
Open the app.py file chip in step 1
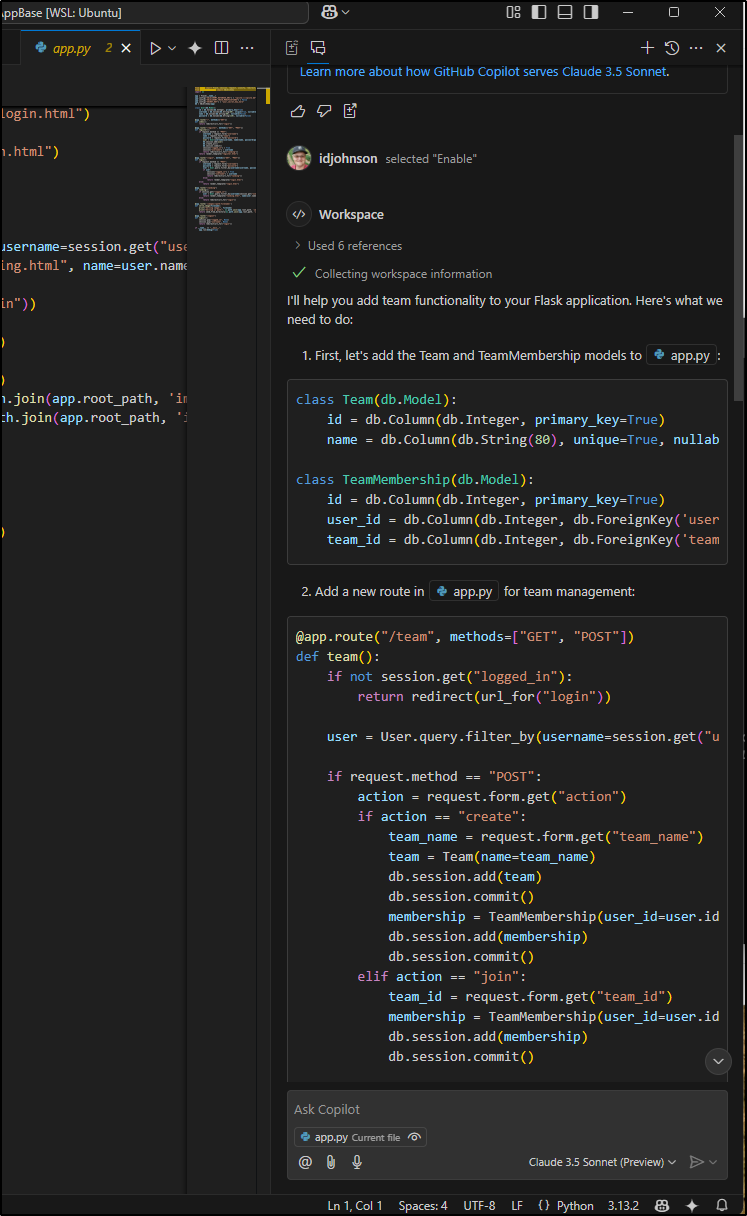point(682,355)
